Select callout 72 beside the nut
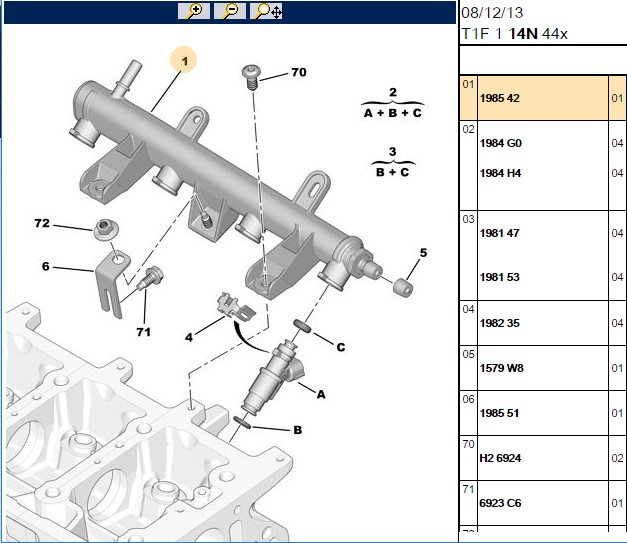Viewport: 627px width, 543px height. pos(42,223)
